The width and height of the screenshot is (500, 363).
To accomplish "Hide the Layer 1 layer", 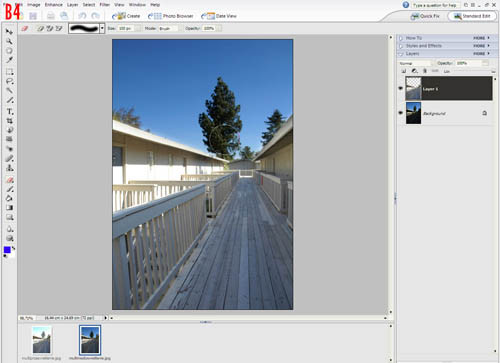I will tap(401, 88).
